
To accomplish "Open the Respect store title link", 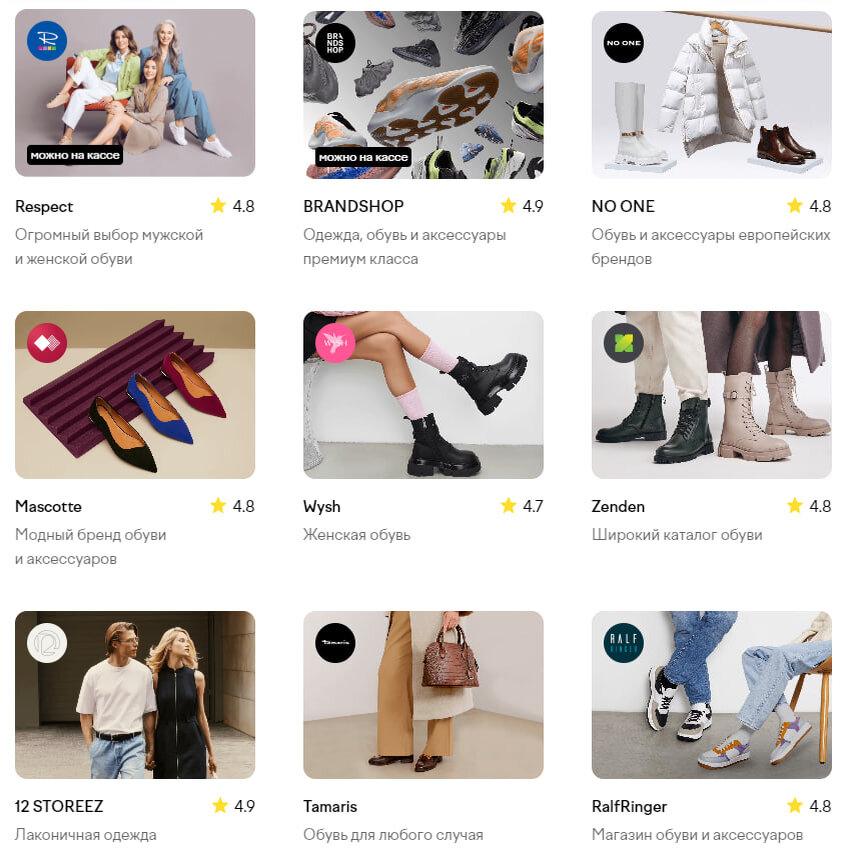I will [44, 206].
